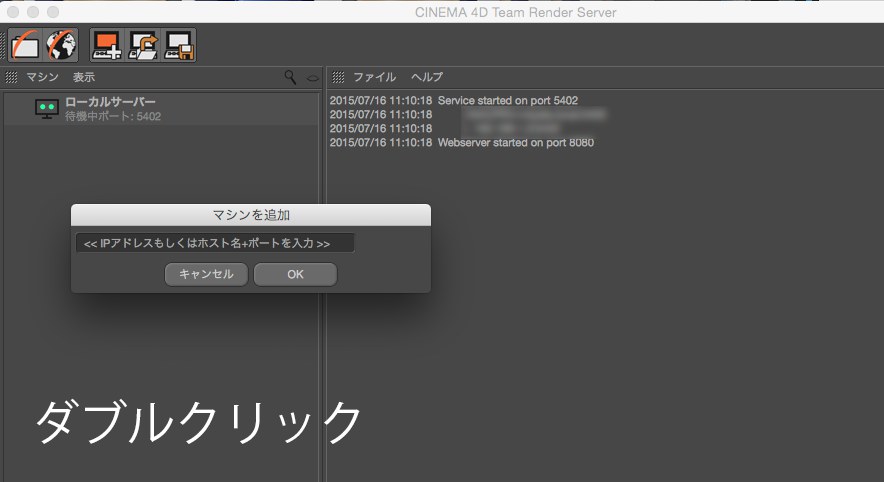Confirm with the OK button
This screenshot has height=482, width=884.
295,274
